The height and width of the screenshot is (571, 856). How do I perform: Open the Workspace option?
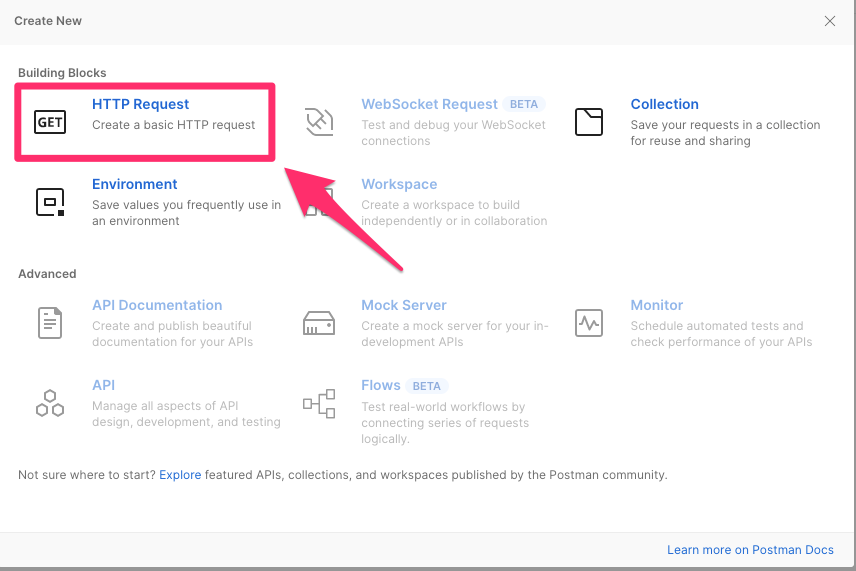click(x=399, y=184)
